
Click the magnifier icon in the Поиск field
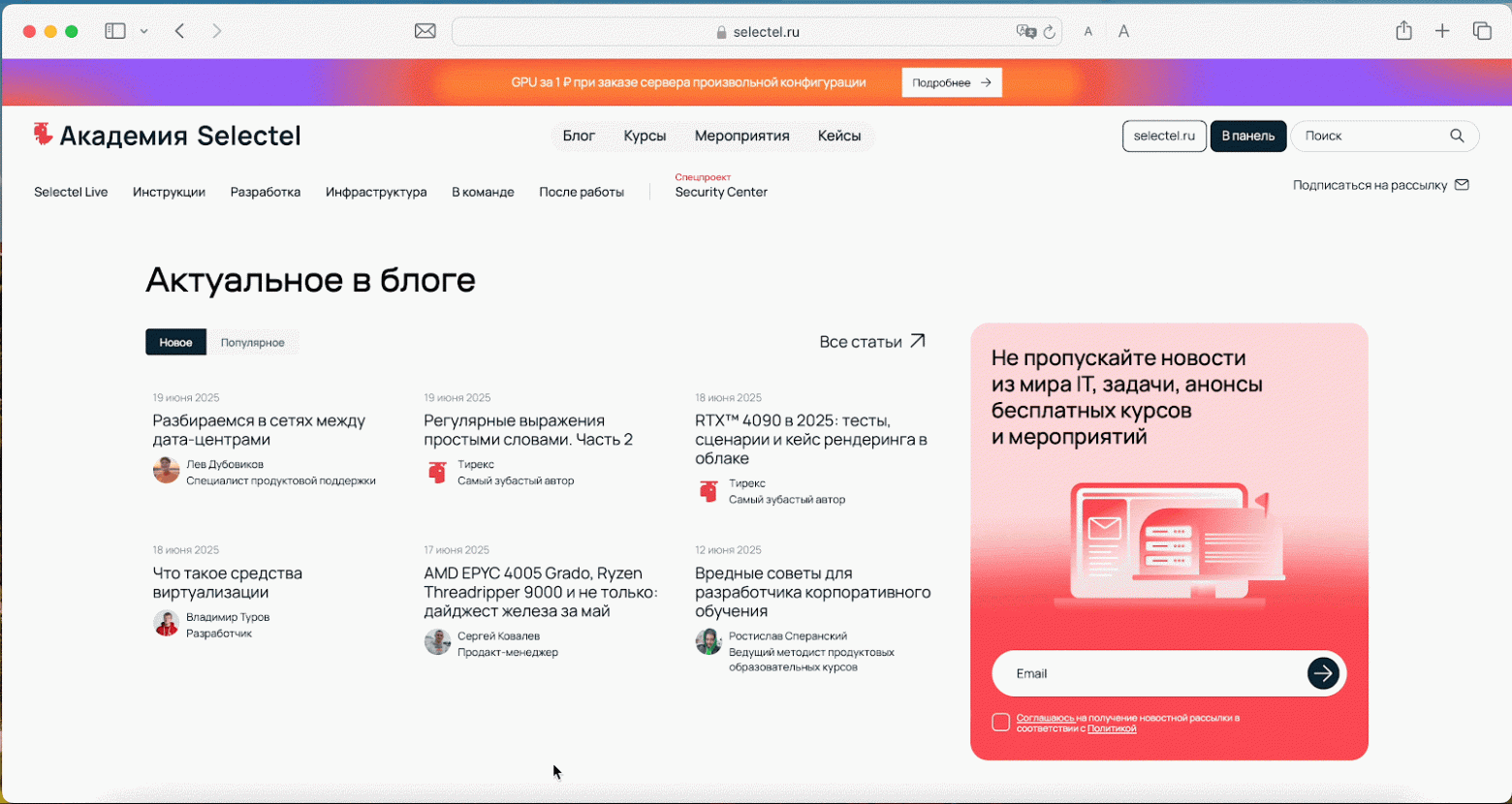1458,136
